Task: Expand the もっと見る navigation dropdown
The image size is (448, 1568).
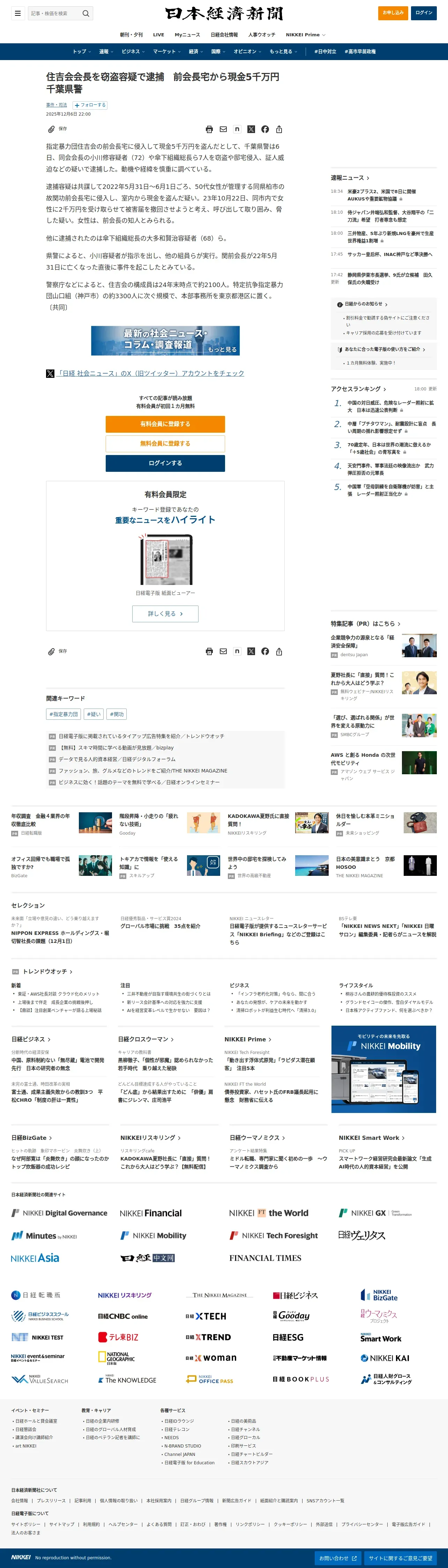Action: (283, 52)
